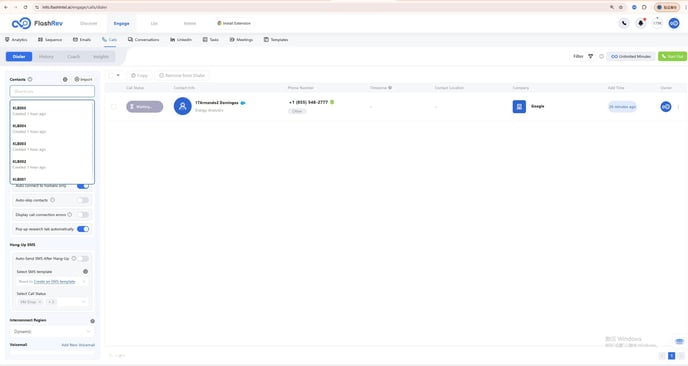Image resolution: width=688 pixels, height=366 pixels.
Task: Open the notifications bell icon
Action: pos(641,23)
